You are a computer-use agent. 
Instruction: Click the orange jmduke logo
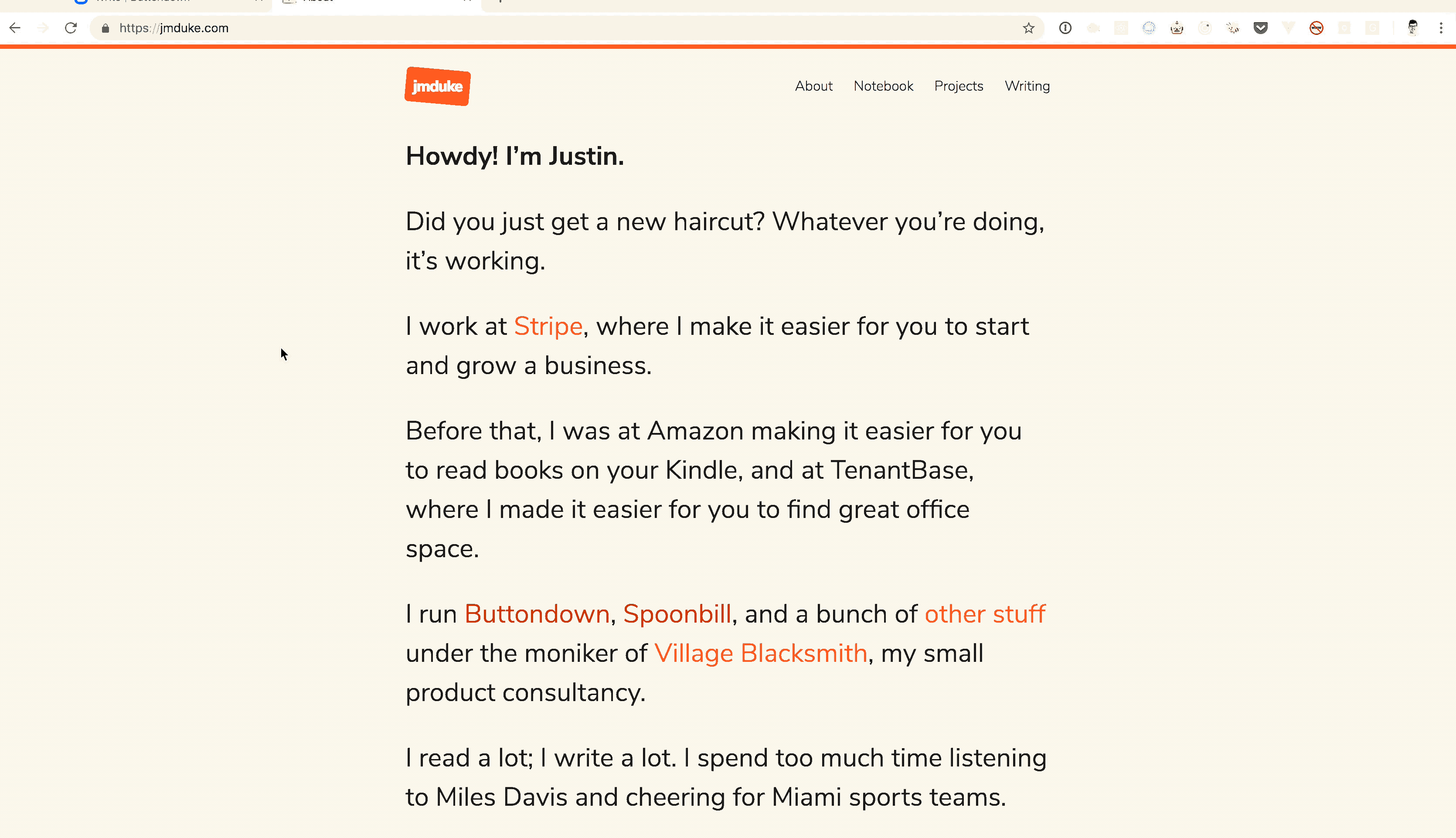[x=437, y=86]
